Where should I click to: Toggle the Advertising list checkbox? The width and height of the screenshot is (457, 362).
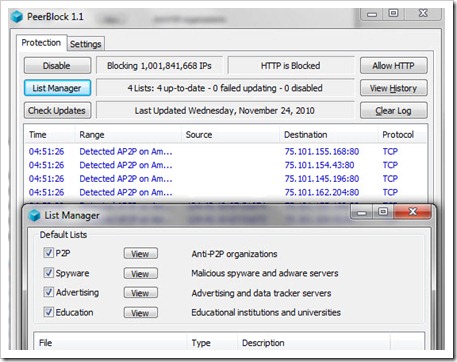point(48,292)
